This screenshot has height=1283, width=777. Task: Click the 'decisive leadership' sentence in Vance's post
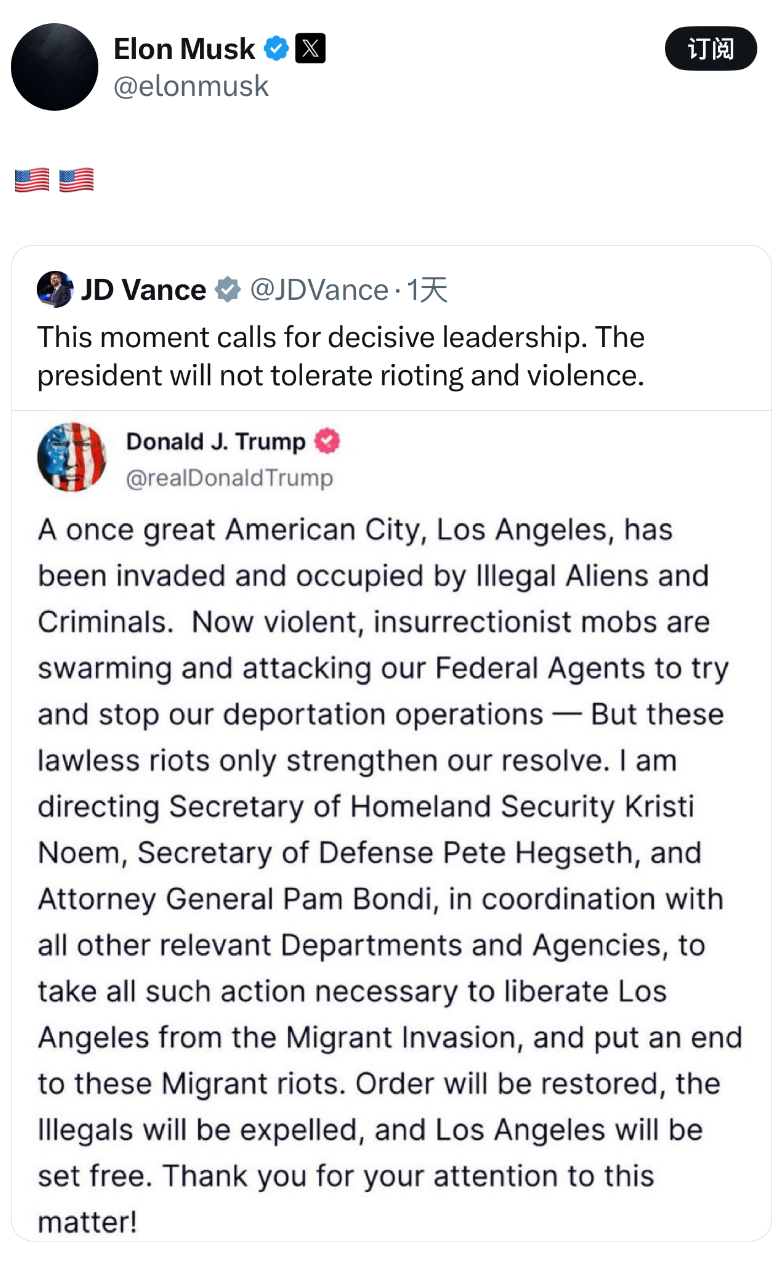pos(313,337)
